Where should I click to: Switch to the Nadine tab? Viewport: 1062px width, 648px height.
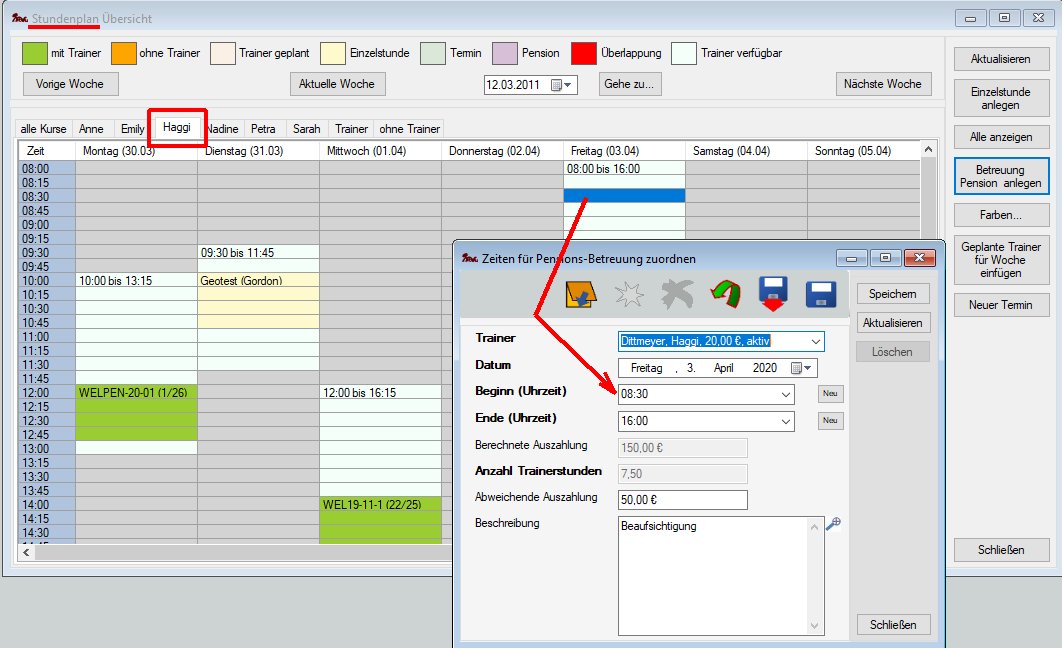(x=223, y=129)
